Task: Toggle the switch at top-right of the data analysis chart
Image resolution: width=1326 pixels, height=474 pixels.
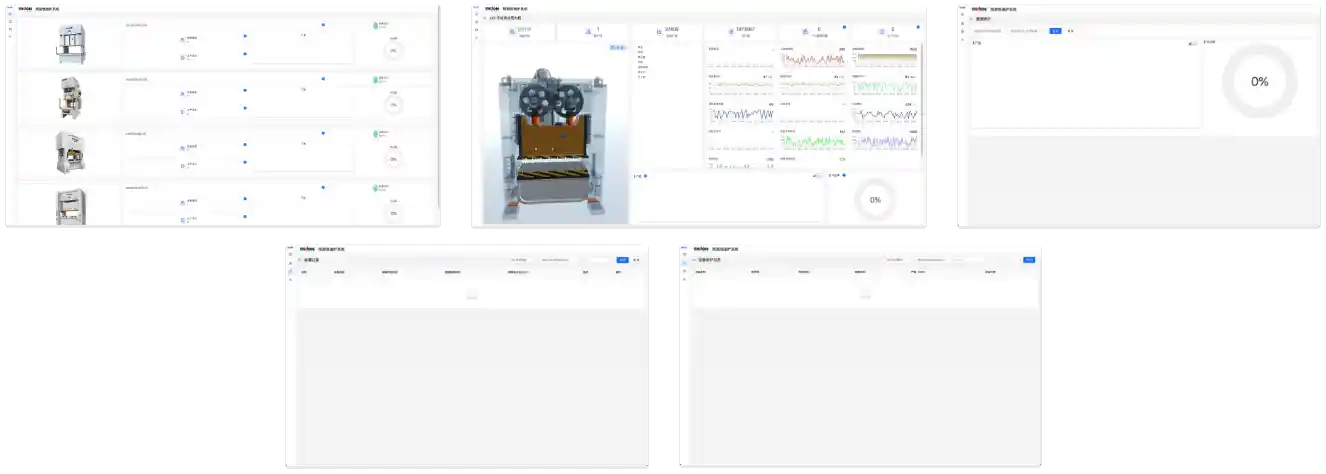Action: 1192,43
